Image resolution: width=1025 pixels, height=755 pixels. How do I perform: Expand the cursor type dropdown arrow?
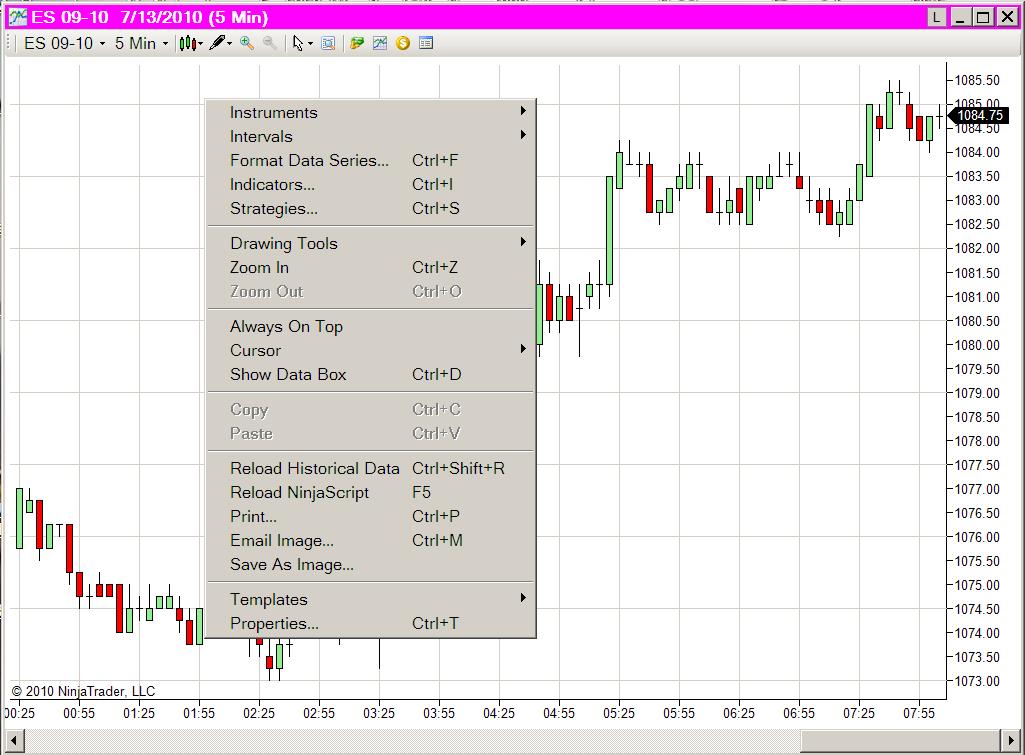tap(310, 44)
